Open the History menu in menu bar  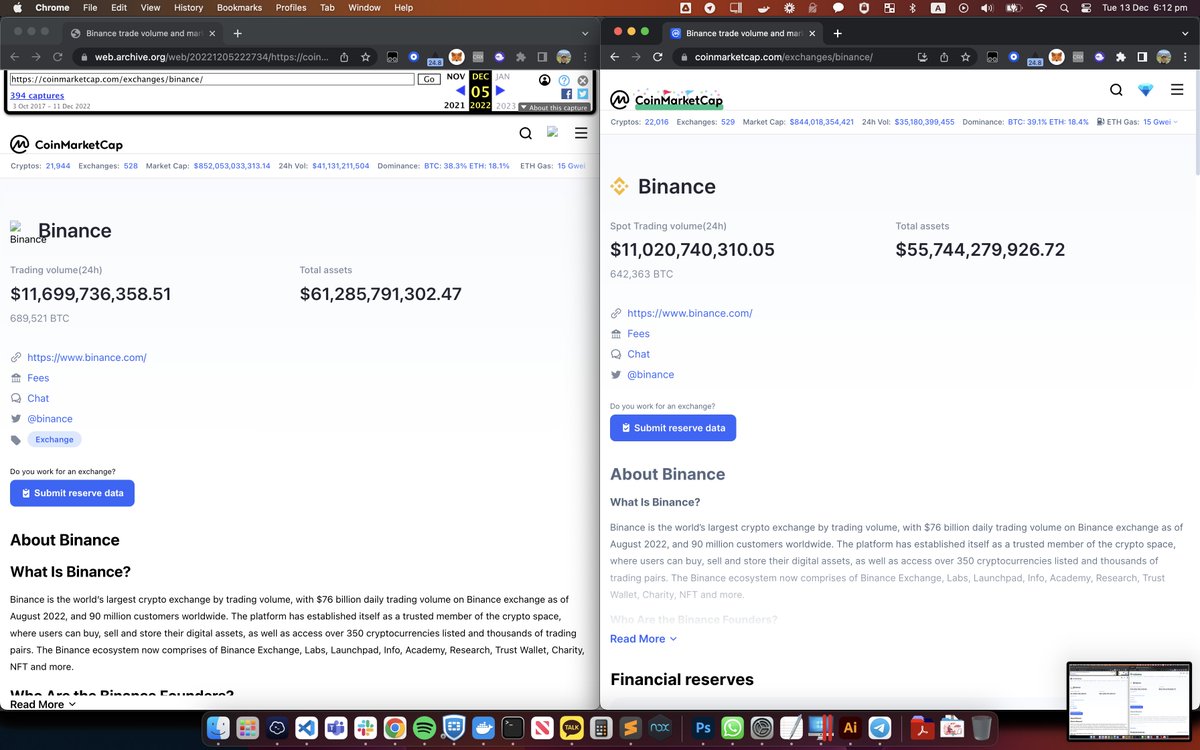[188, 8]
